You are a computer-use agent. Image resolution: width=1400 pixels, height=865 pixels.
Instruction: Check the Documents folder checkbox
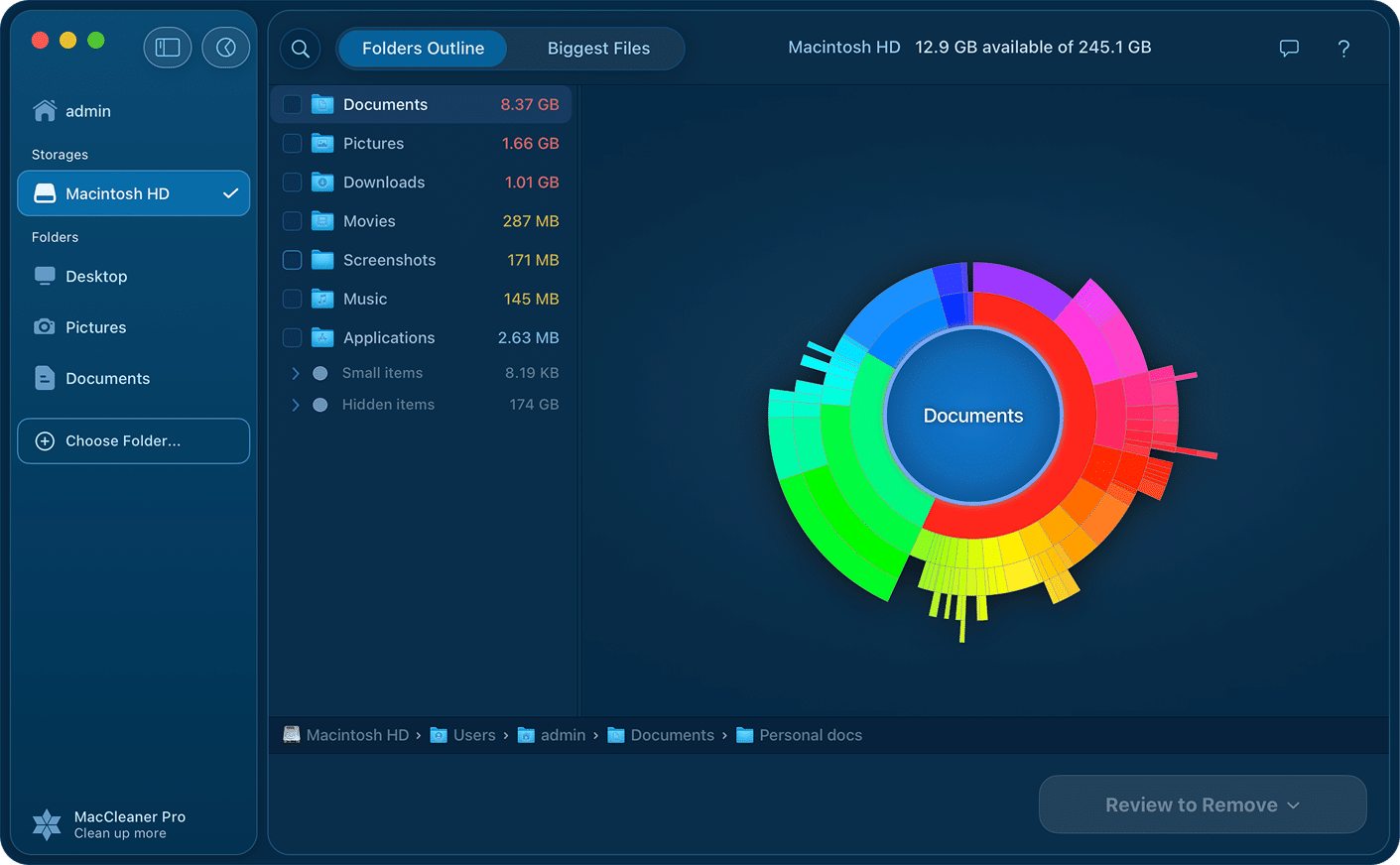click(x=293, y=105)
